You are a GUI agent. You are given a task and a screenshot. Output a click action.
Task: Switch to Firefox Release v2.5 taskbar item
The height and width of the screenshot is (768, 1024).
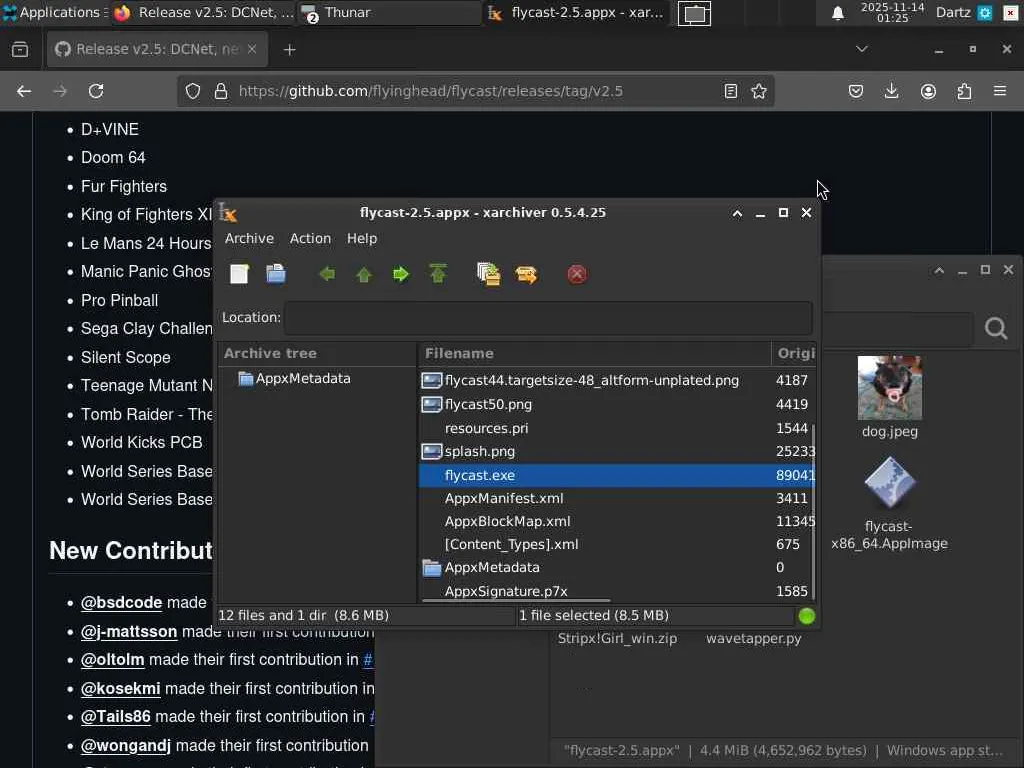click(204, 12)
